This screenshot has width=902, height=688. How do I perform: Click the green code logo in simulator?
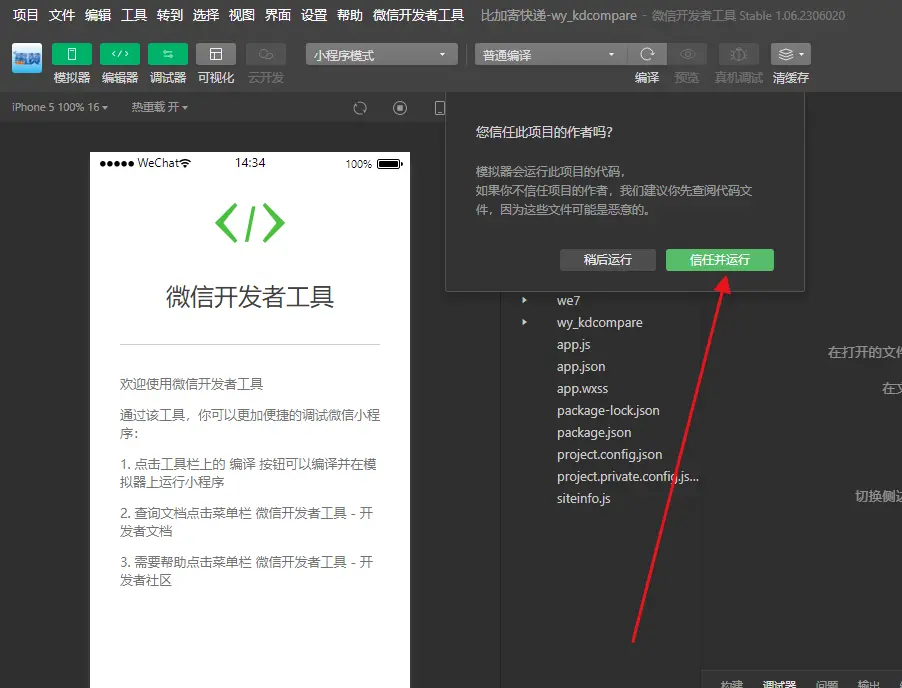tap(250, 223)
